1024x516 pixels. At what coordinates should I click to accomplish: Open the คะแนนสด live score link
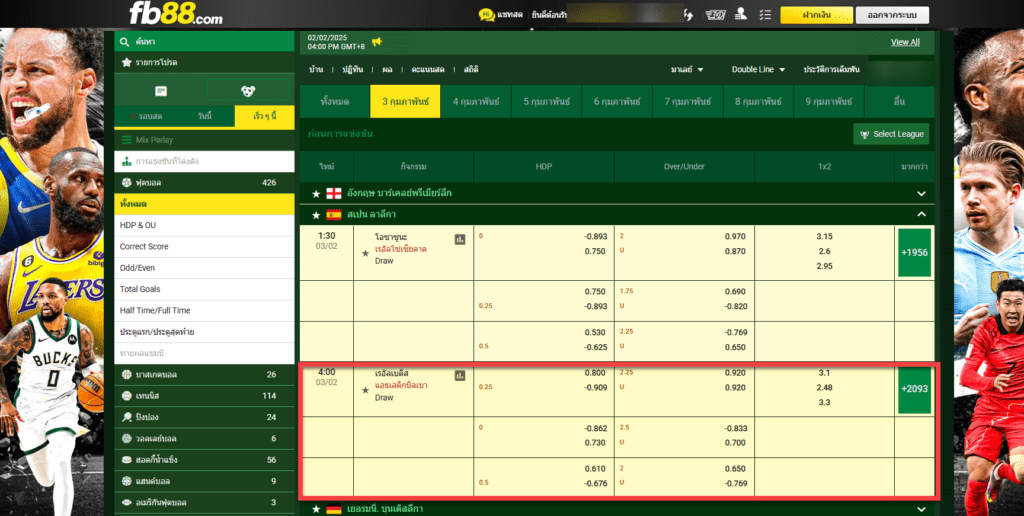coord(428,69)
